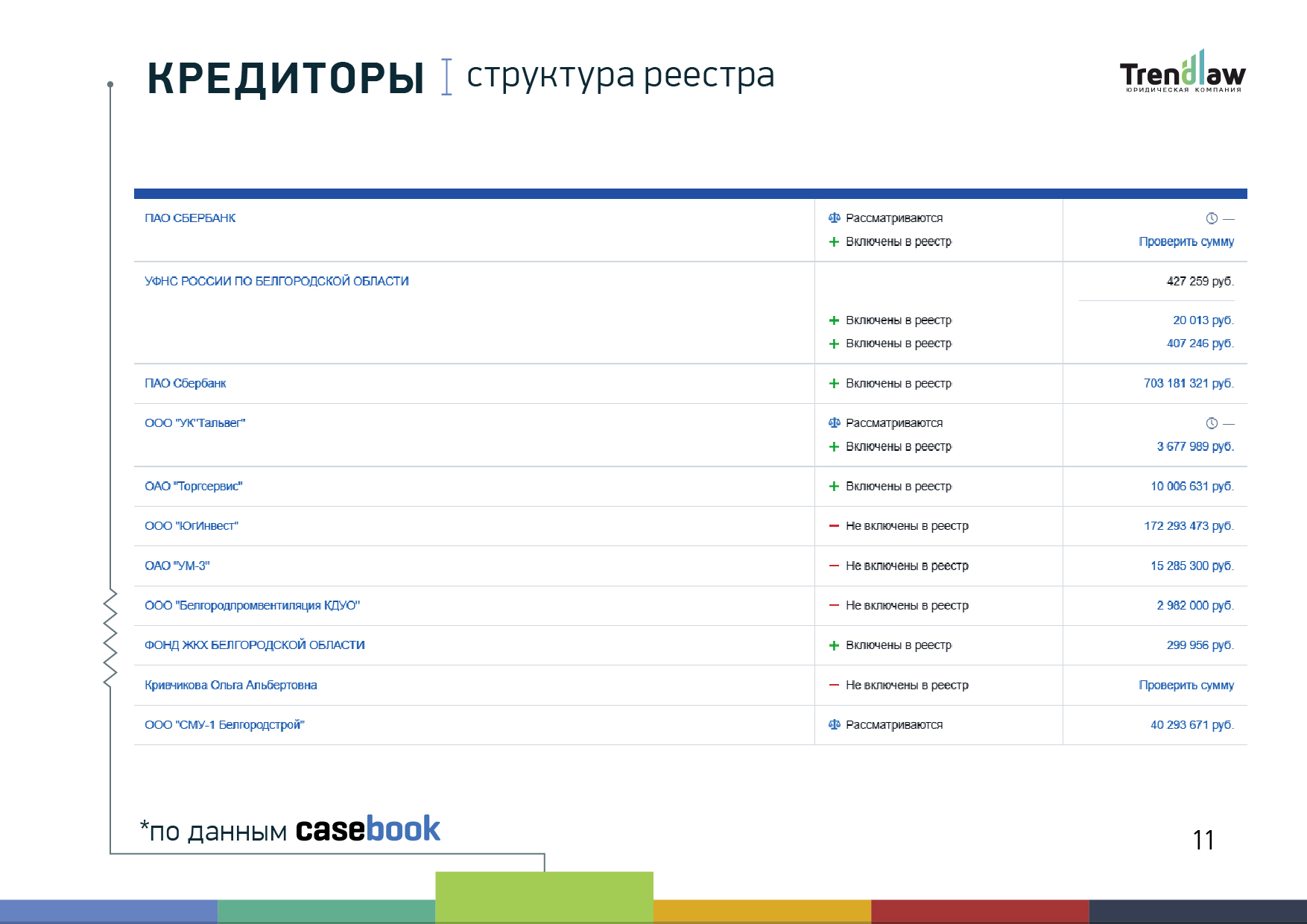Click the КРЕДИТОРЫ heading
Image resolution: width=1307 pixels, height=924 pixels.
coord(285,78)
